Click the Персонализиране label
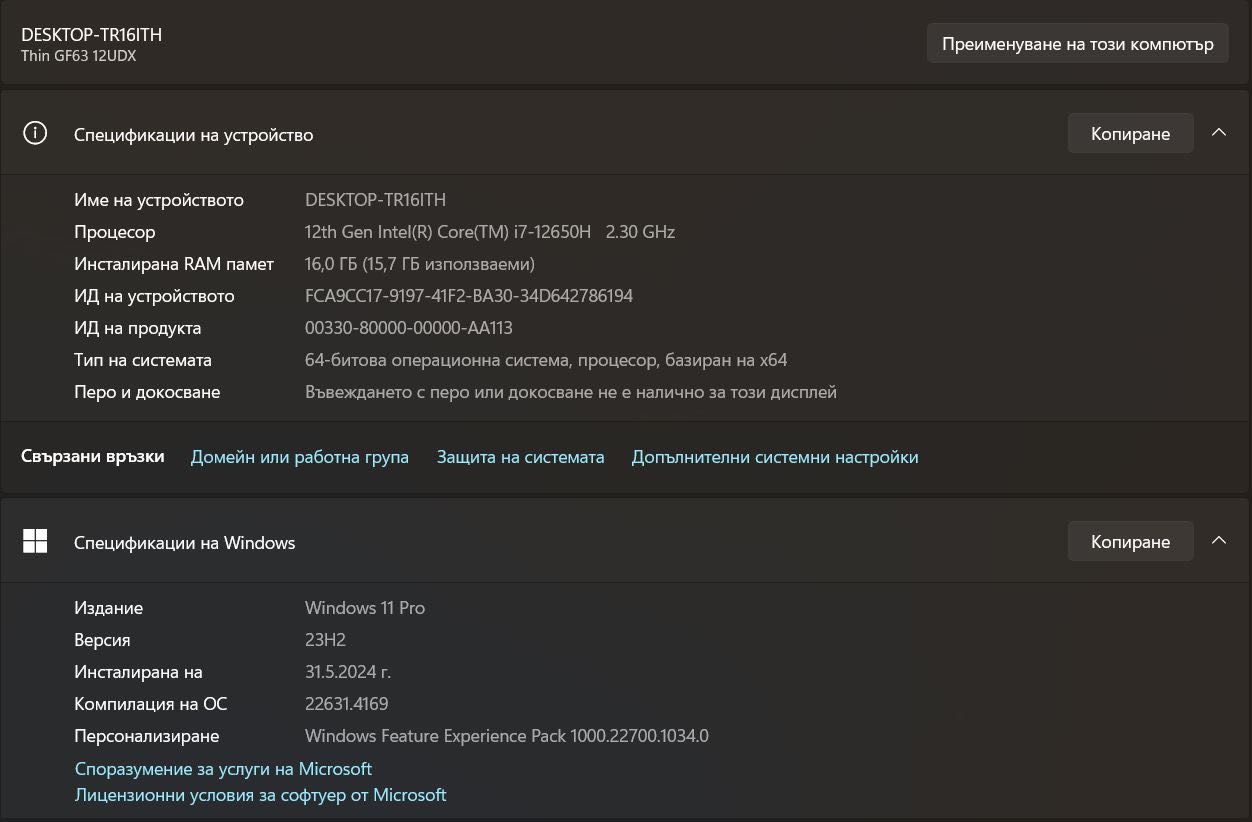The image size is (1252, 822). point(146,736)
